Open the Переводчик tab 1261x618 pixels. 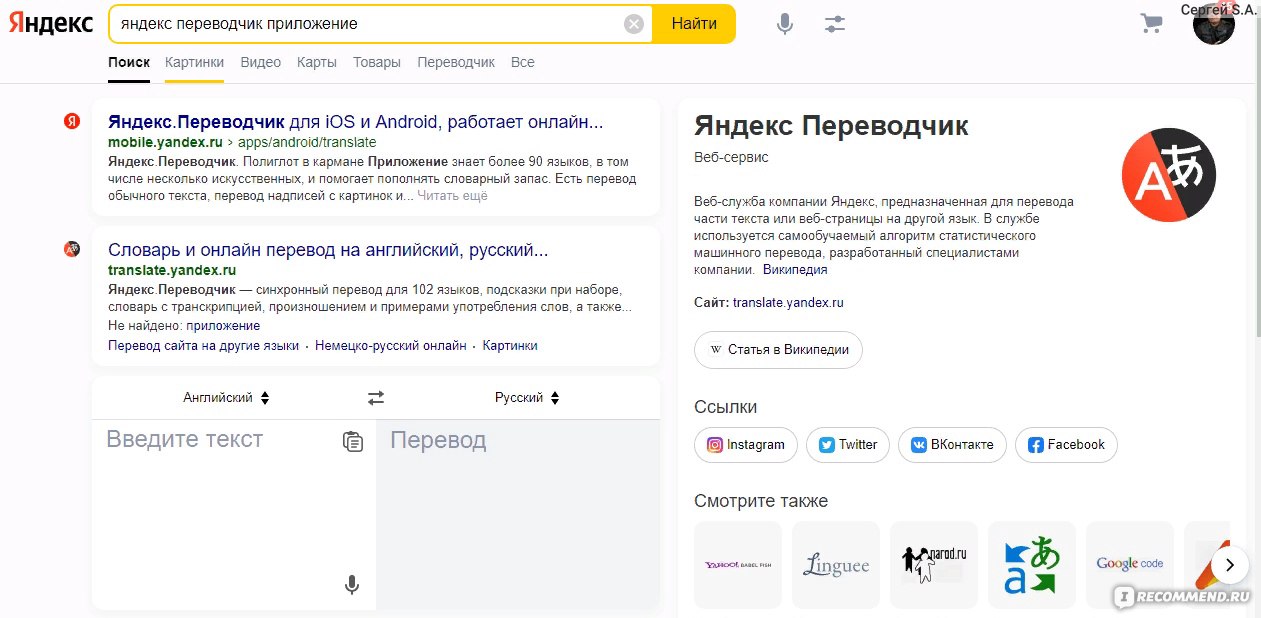[x=456, y=62]
